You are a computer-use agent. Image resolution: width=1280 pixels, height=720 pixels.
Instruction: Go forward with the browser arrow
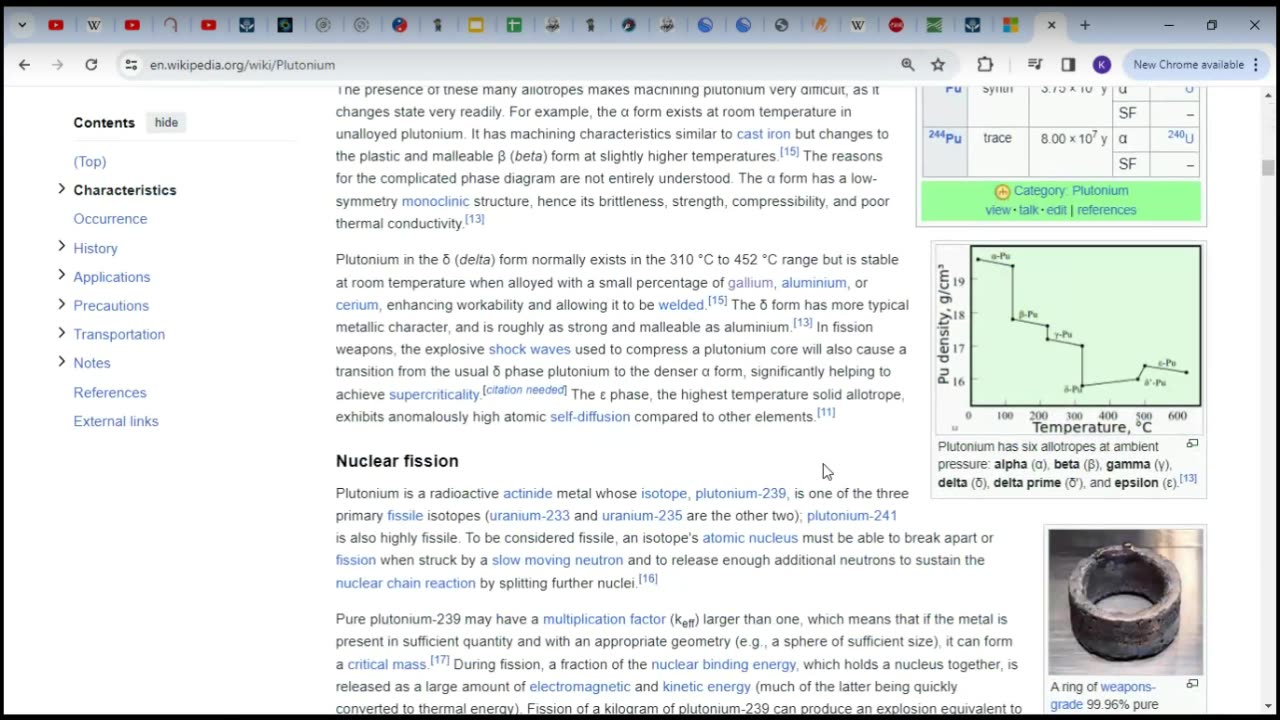coord(57,64)
